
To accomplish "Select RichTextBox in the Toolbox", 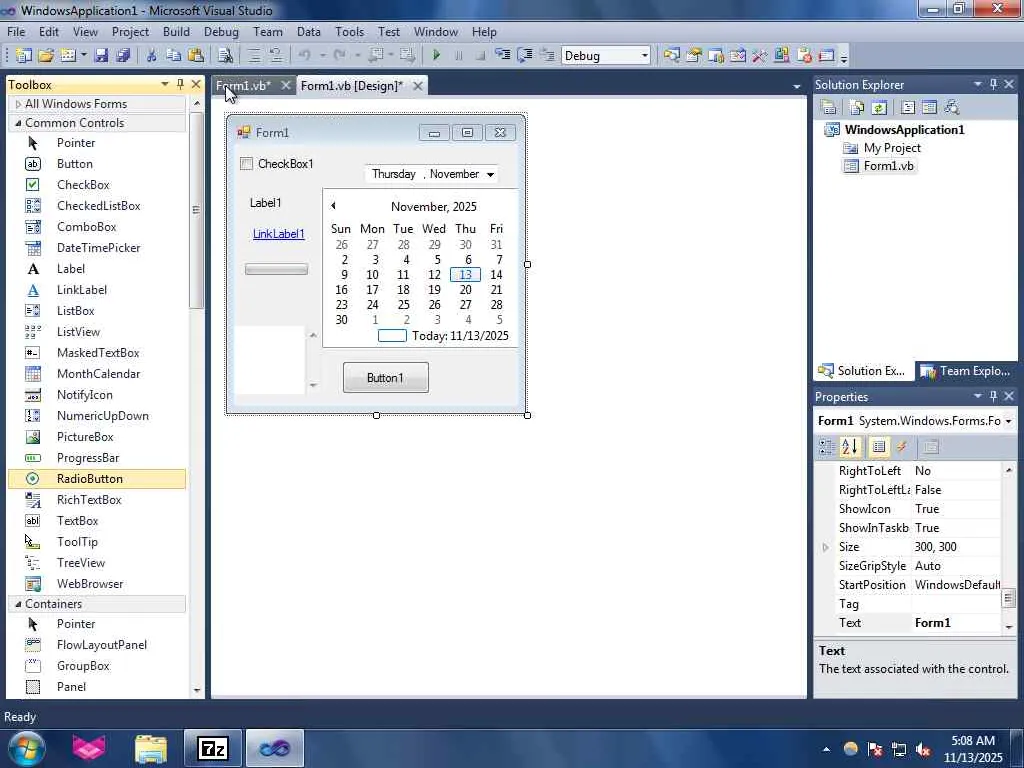I will 97,500.
